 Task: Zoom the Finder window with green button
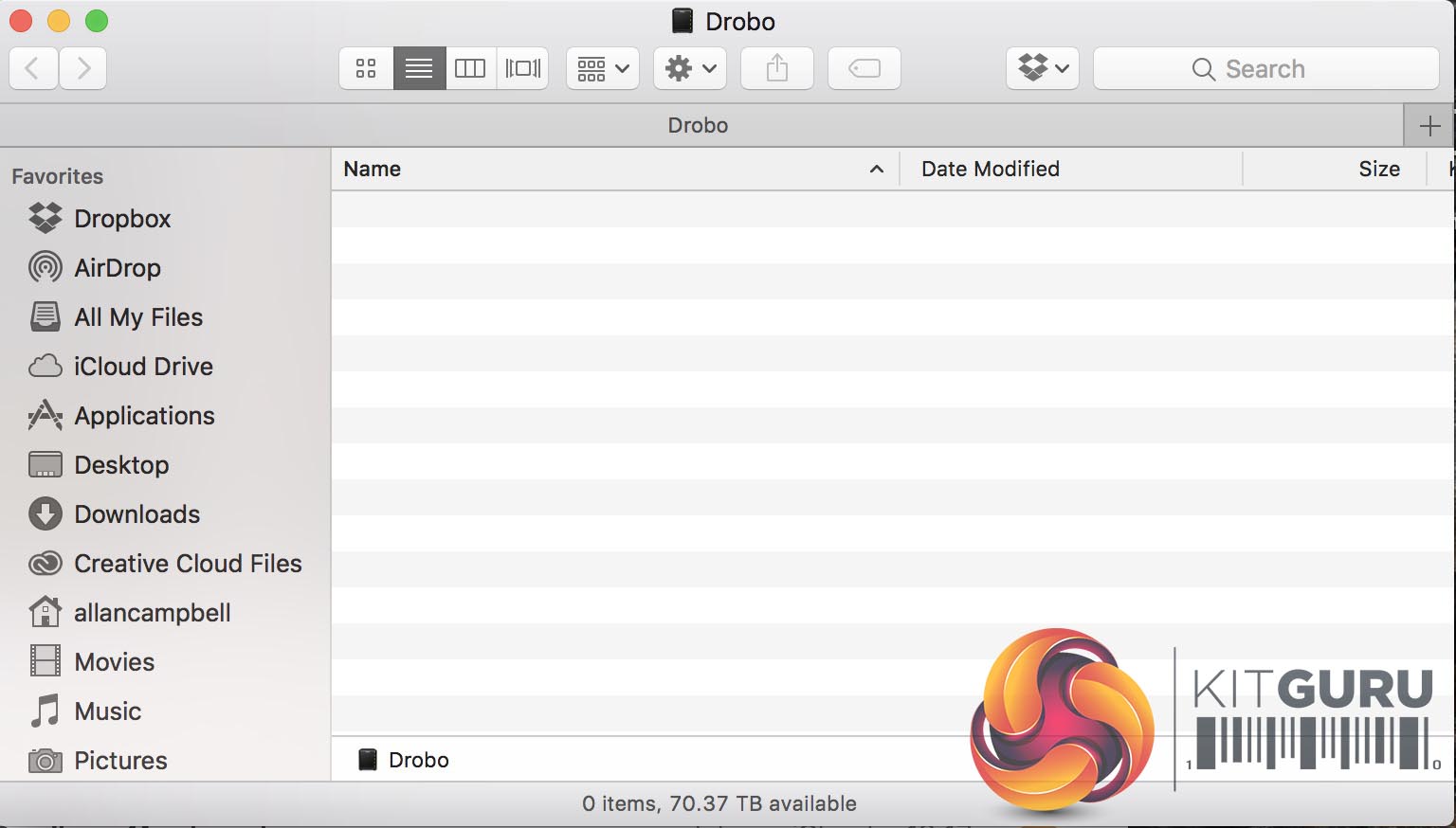tap(97, 21)
